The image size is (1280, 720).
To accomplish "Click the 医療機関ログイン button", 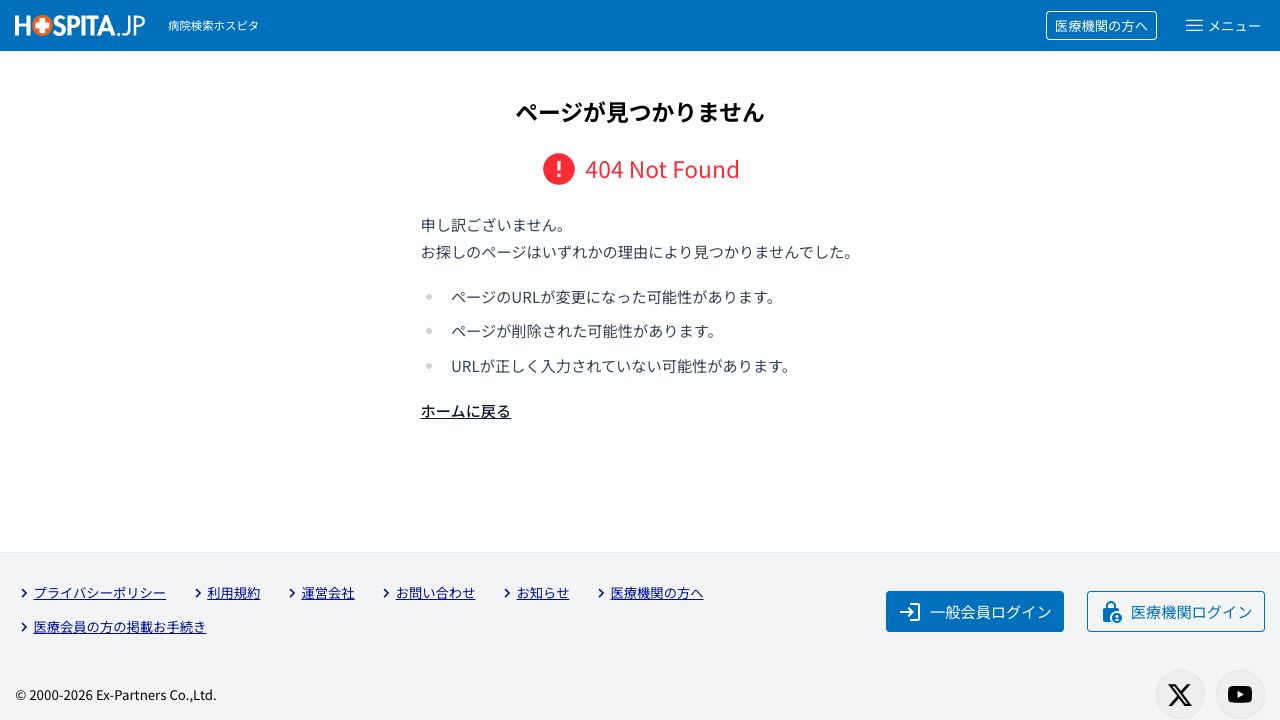I will (1176, 611).
